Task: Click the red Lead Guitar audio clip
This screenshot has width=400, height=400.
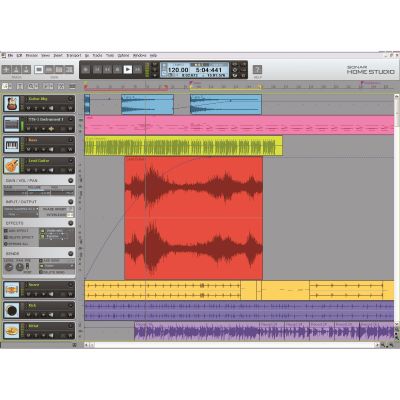Action: click(193, 218)
